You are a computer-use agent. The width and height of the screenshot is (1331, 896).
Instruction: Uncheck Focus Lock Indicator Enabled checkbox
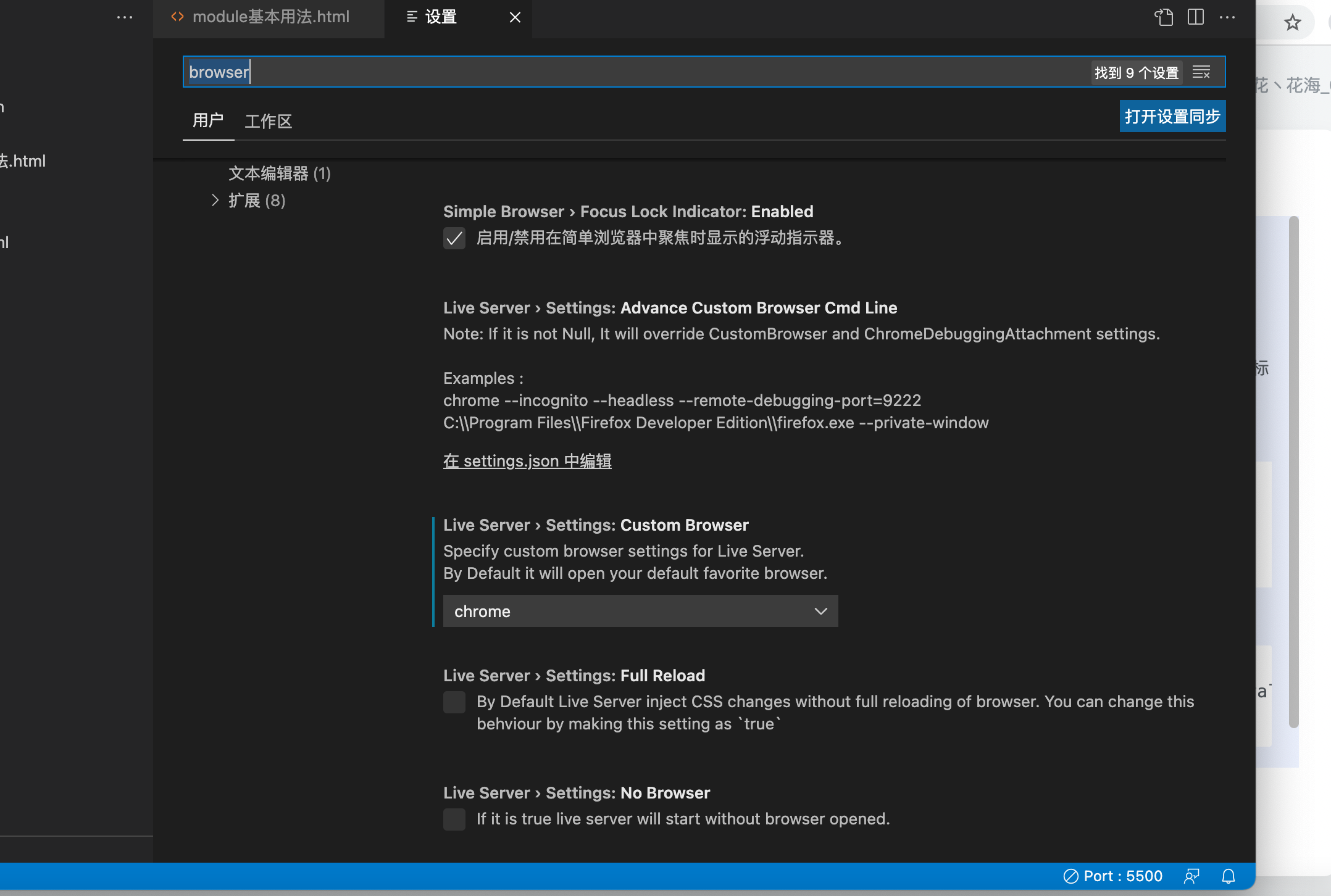click(x=454, y=238)
